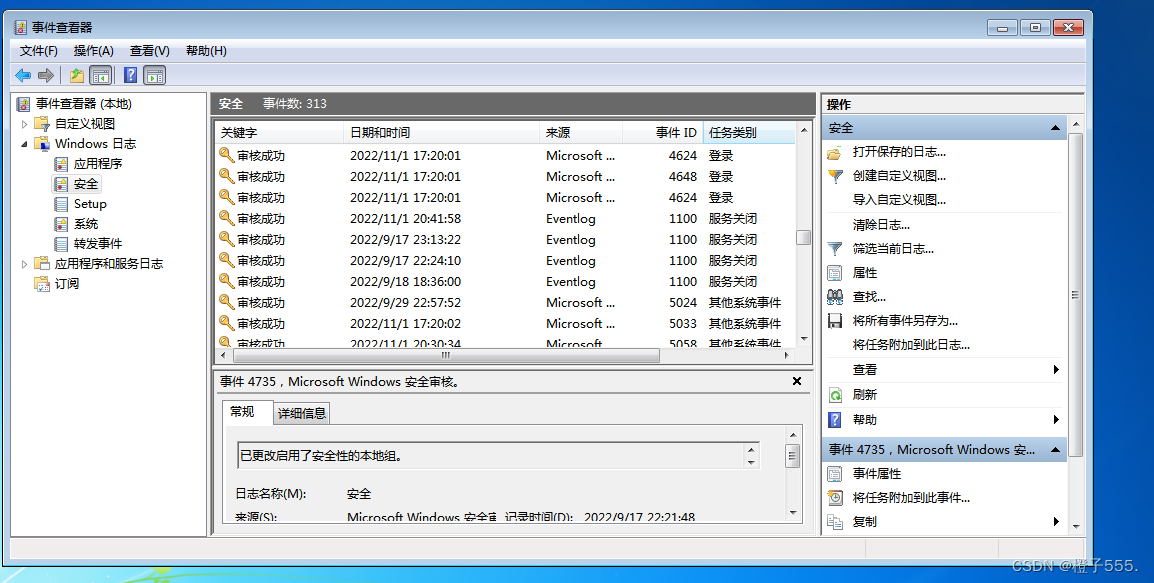
Task: Sort by the 来源 column header
Action: click(581, 132)
